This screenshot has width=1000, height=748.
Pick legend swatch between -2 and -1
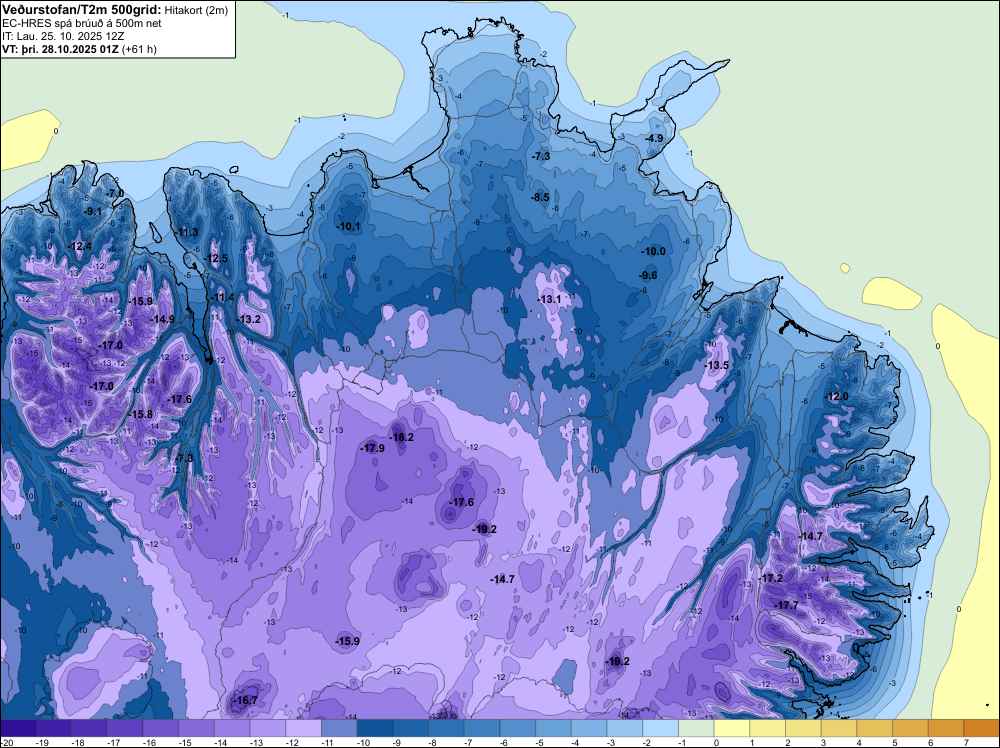tap(661, 728)
